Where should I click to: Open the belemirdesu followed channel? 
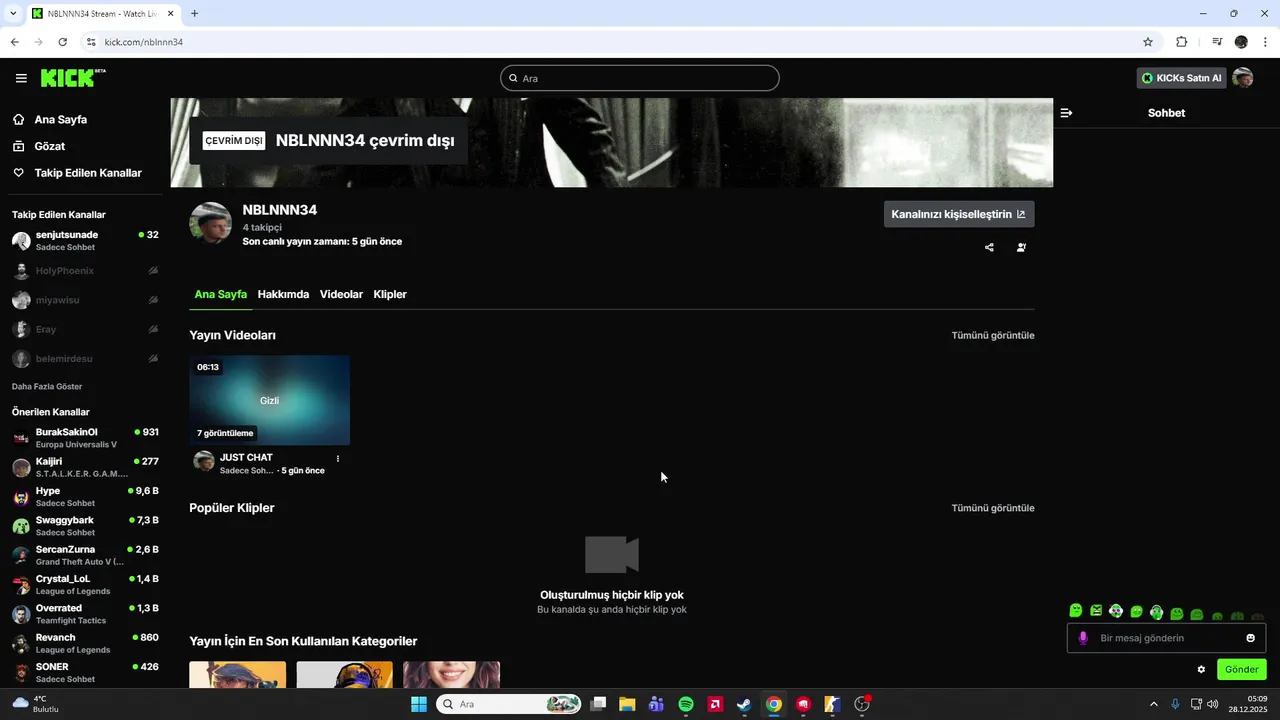pyautogui.click(x=85, y=359)
